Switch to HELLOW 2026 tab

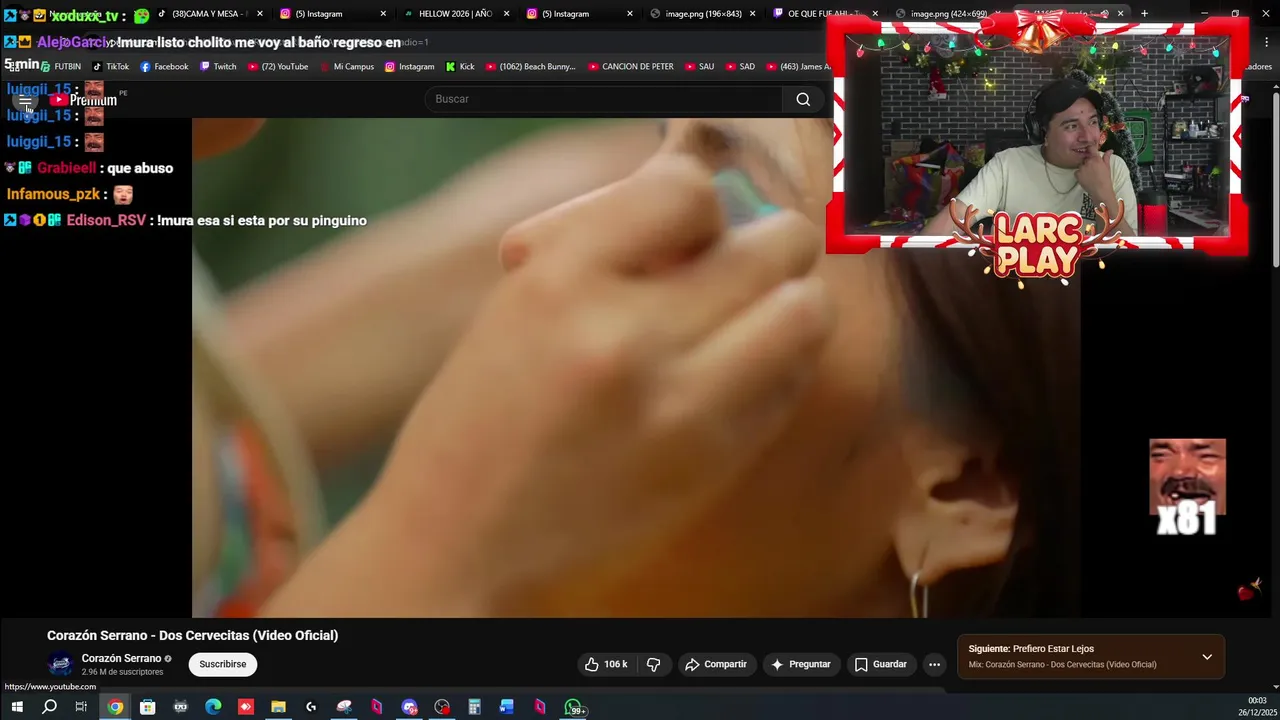pos(456,14)
